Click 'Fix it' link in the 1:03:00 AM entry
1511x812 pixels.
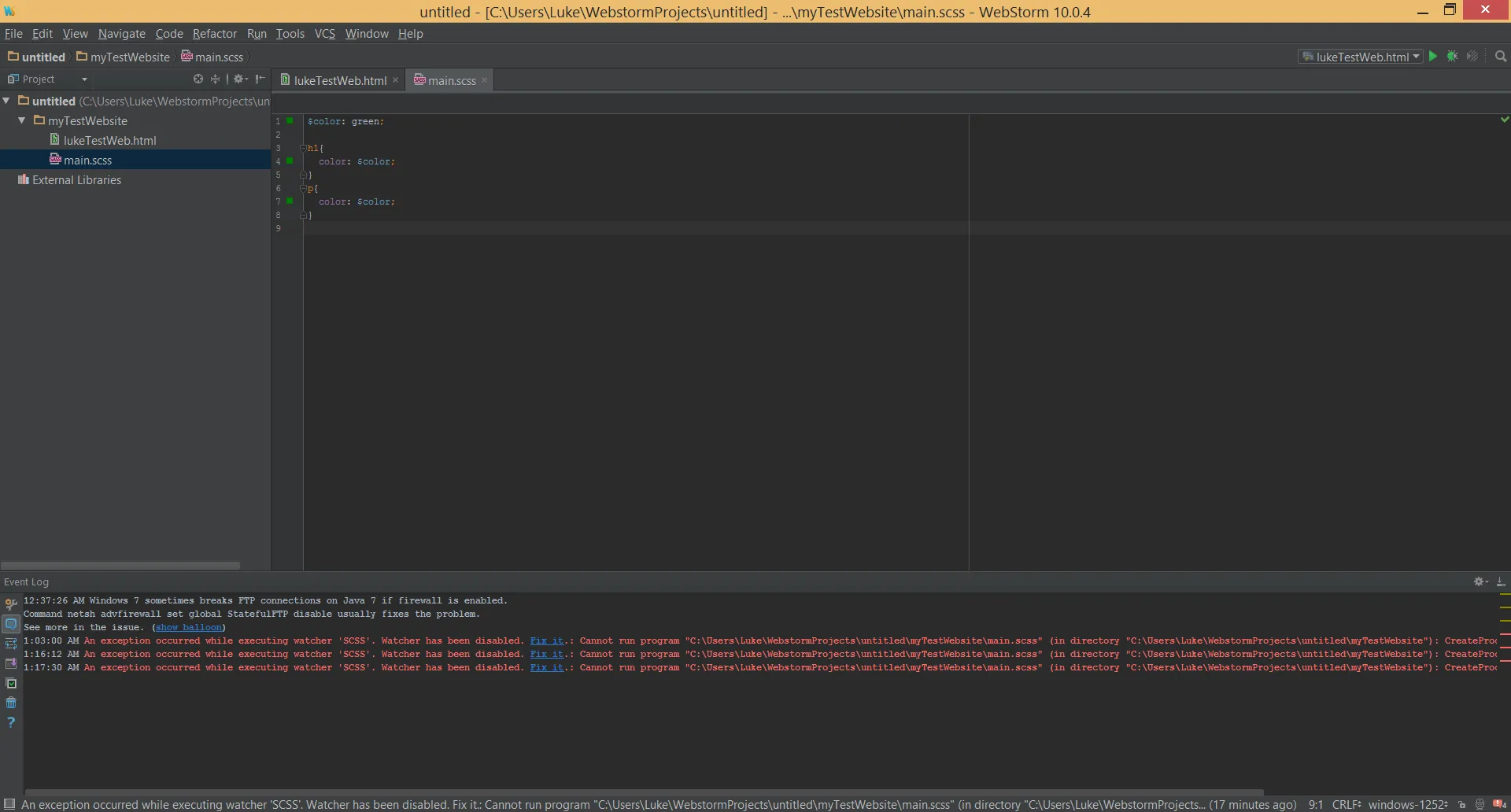point(547,640)
